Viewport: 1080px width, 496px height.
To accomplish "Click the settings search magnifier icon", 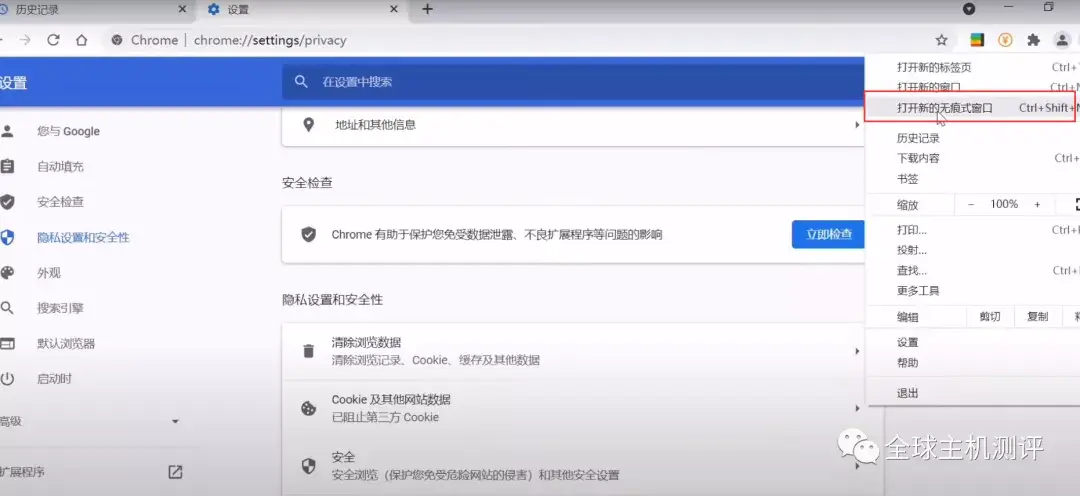I will [x=301, y=81].
